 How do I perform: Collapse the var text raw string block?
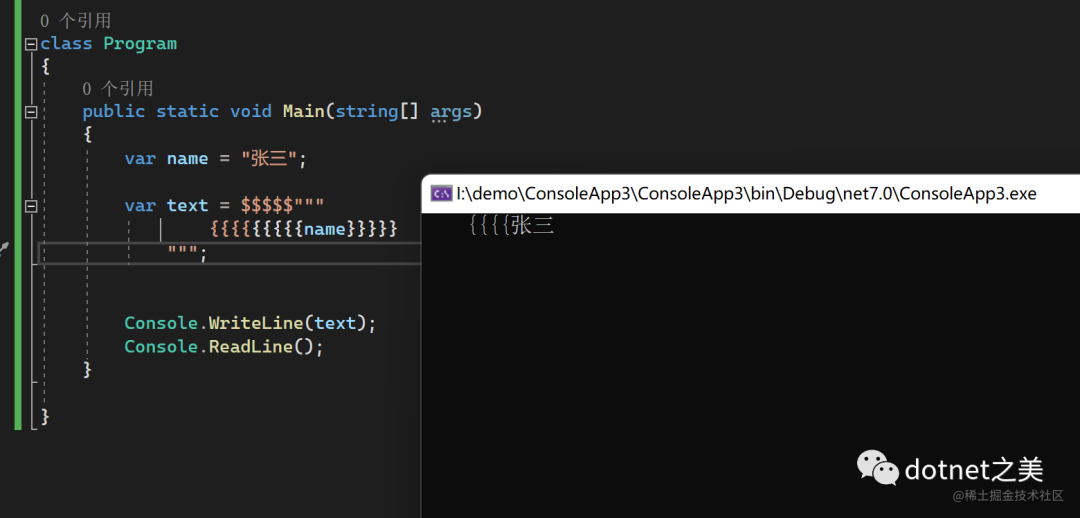[31, 206]
